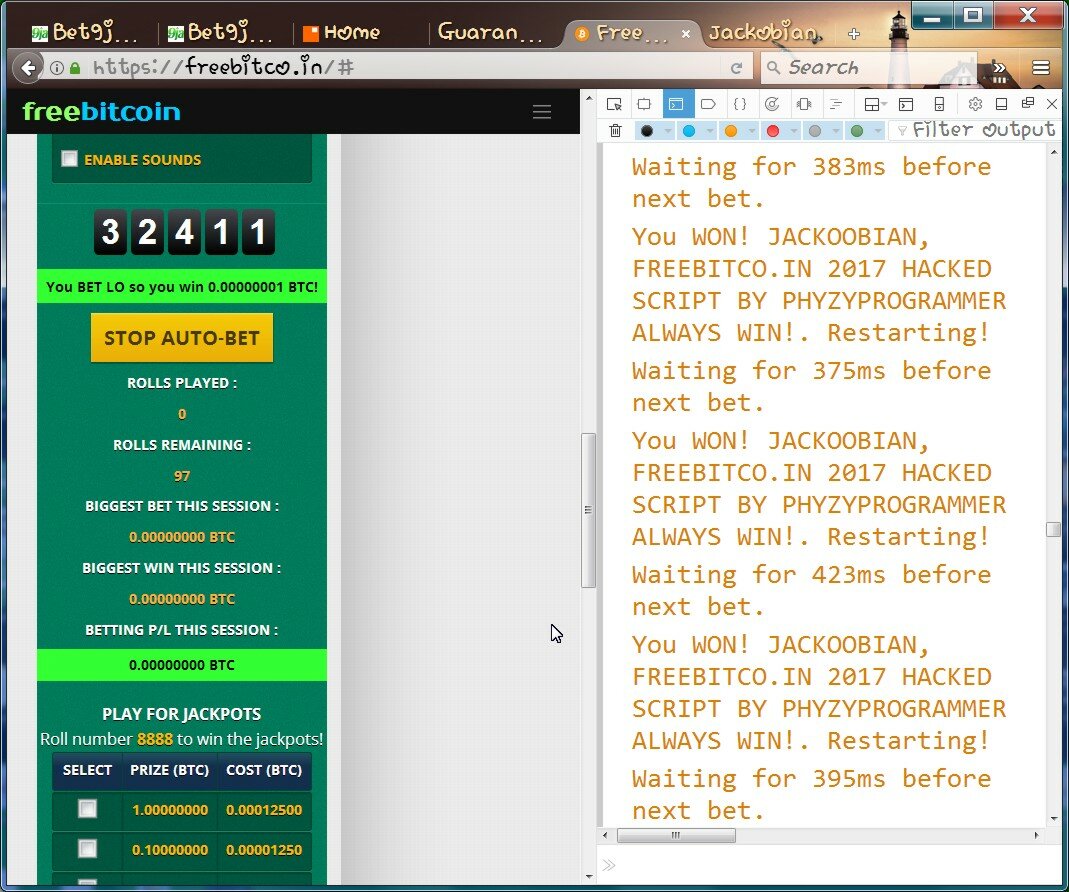Click the freebitcoin logo

click(x=101, y=111)
